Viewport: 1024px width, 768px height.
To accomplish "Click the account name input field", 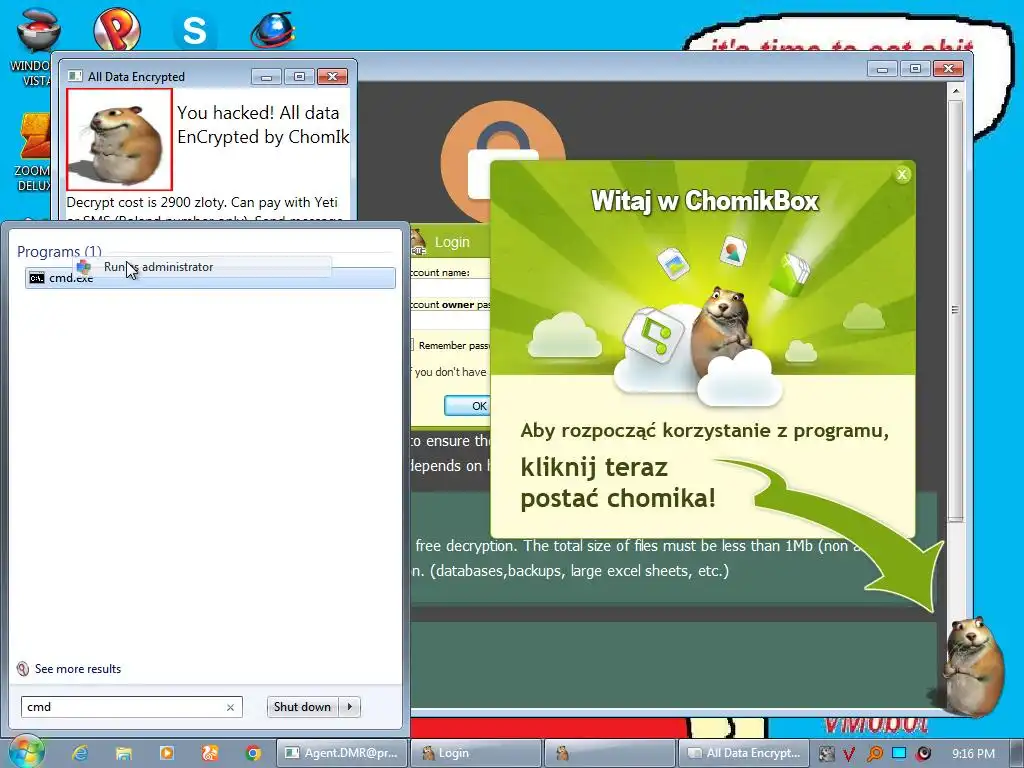I will pyautogui.click(x=451, y=288).
